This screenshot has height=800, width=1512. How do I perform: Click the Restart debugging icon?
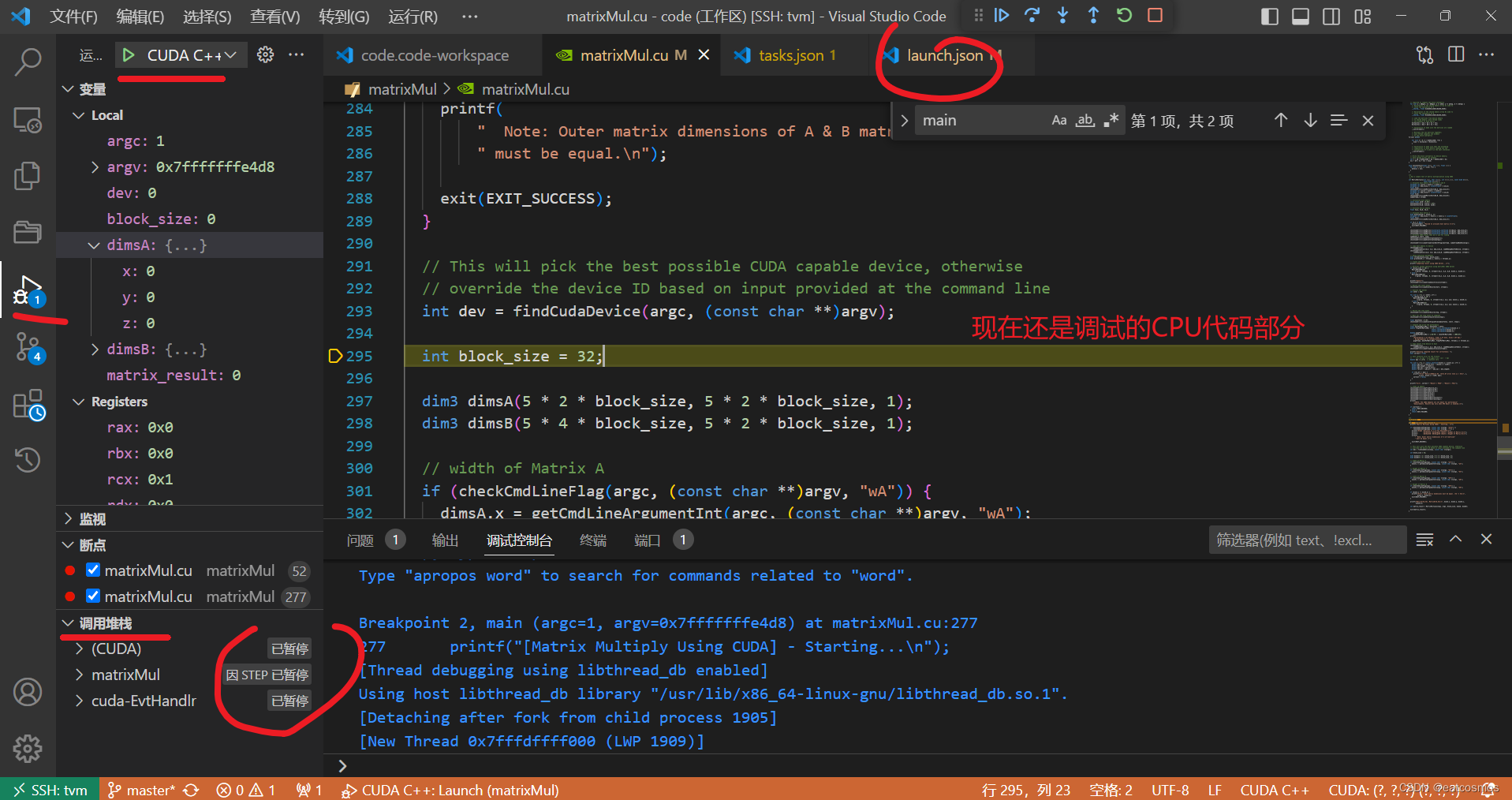coord(1123,15)
